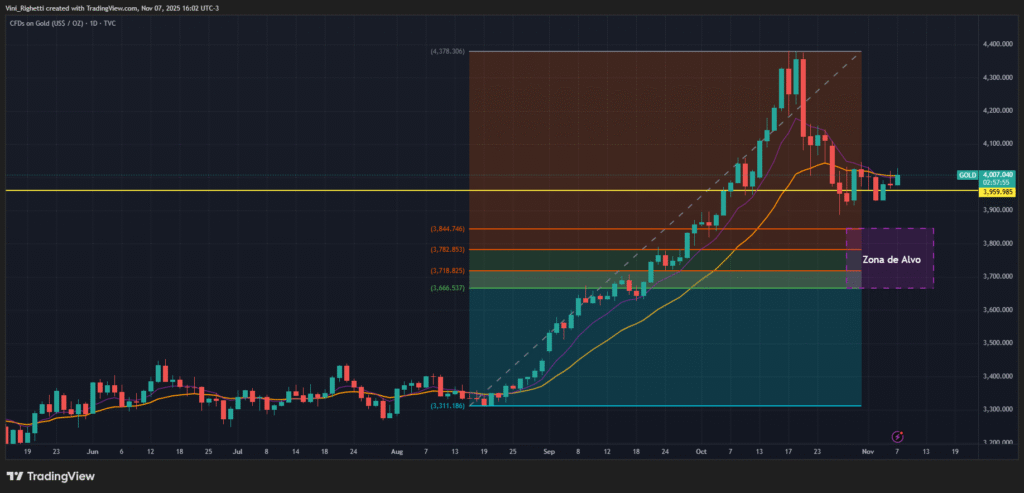Click the 4,200.000 price scale value
1024x493 pixels.
point(999,110)
